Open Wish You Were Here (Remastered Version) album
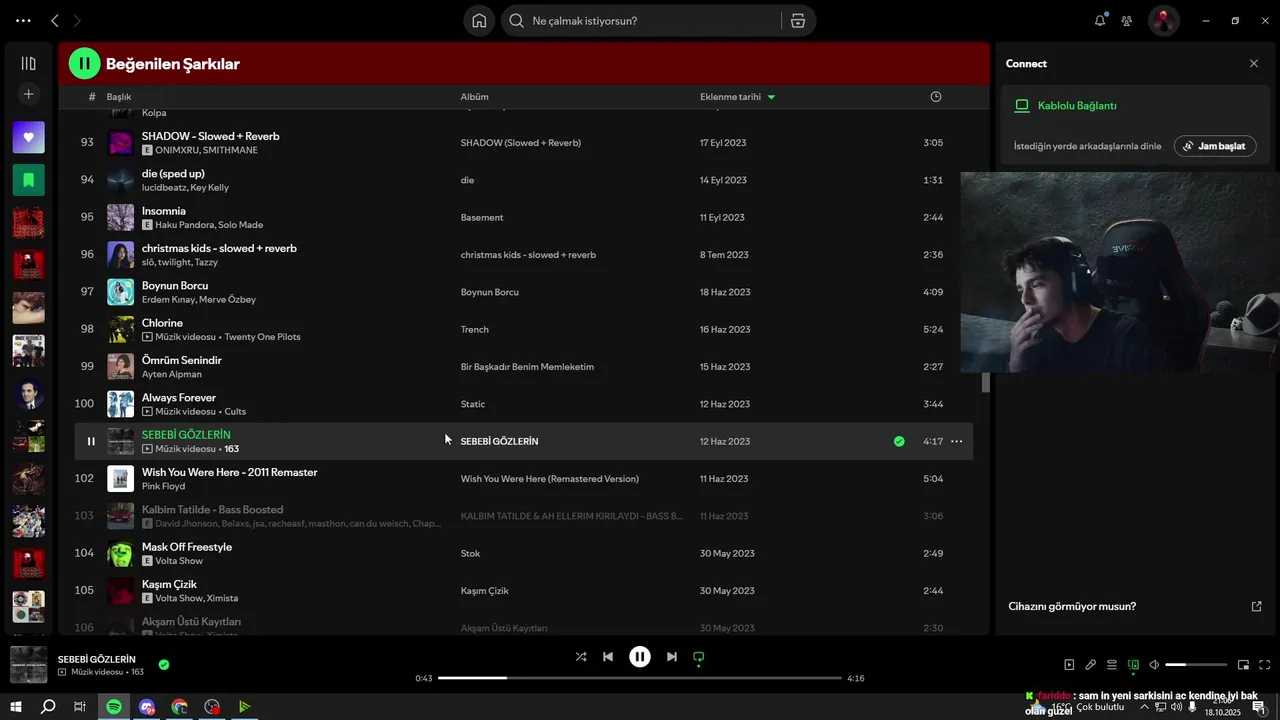This screenshot has height=720, width=1280. (x=549, y=479)
